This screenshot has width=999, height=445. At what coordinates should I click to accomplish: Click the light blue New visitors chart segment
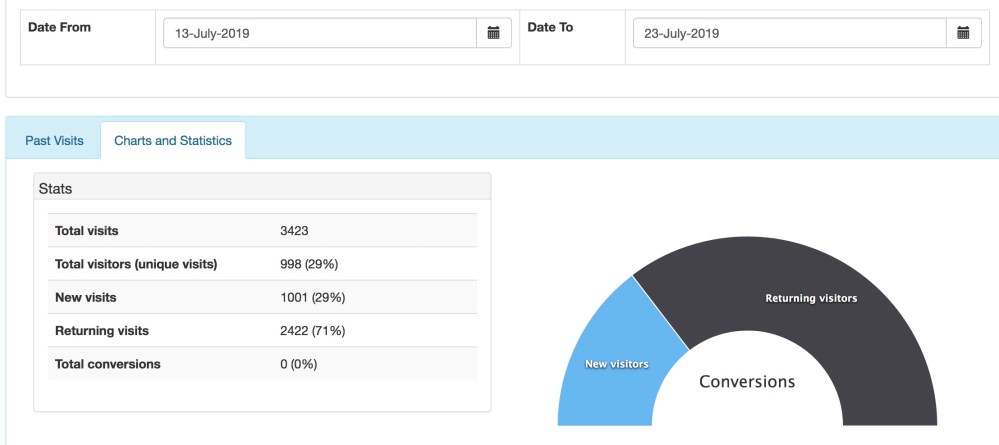pos(615,357)
